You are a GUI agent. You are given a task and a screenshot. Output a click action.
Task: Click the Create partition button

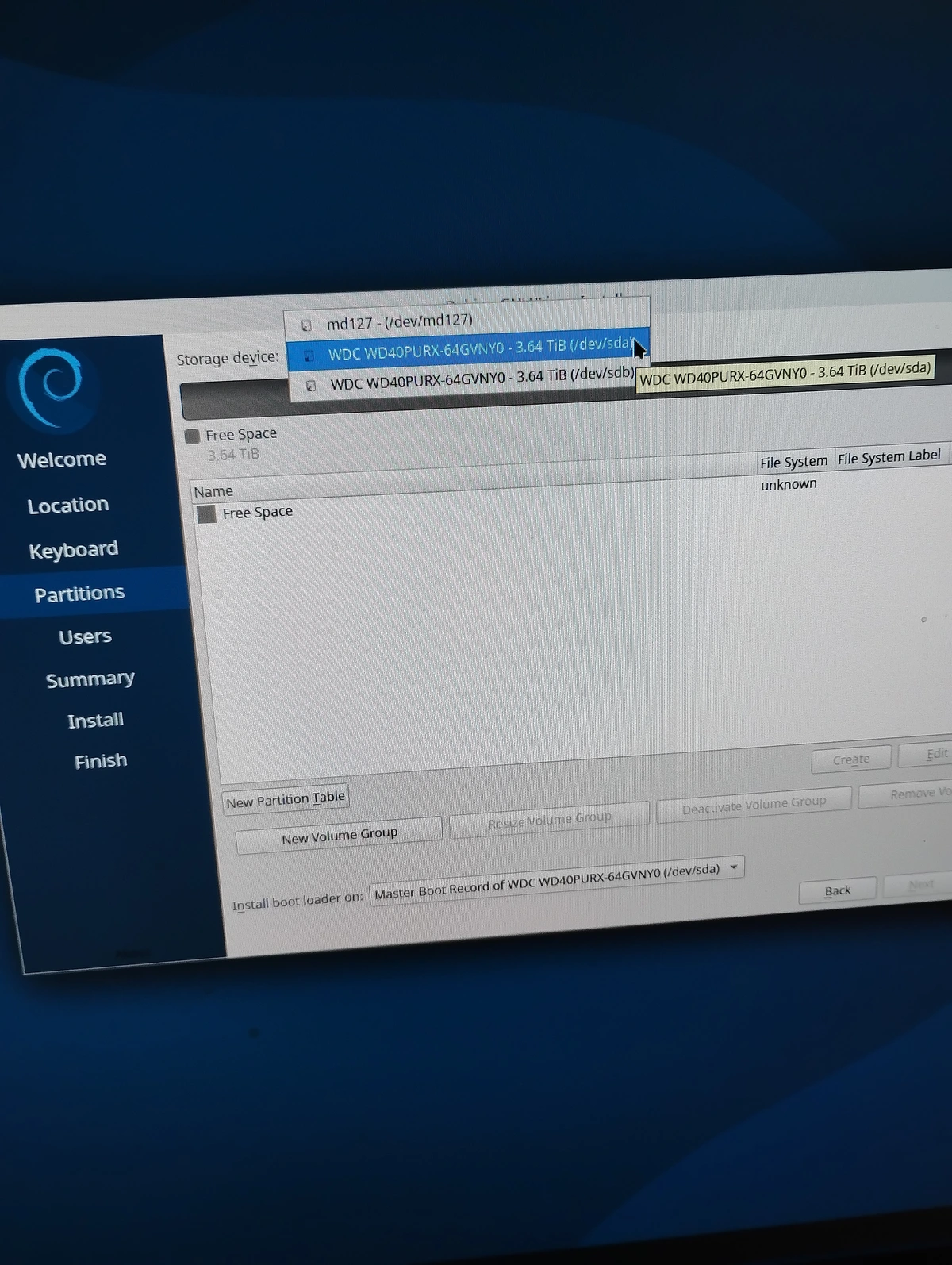click(x=850, y=759)
